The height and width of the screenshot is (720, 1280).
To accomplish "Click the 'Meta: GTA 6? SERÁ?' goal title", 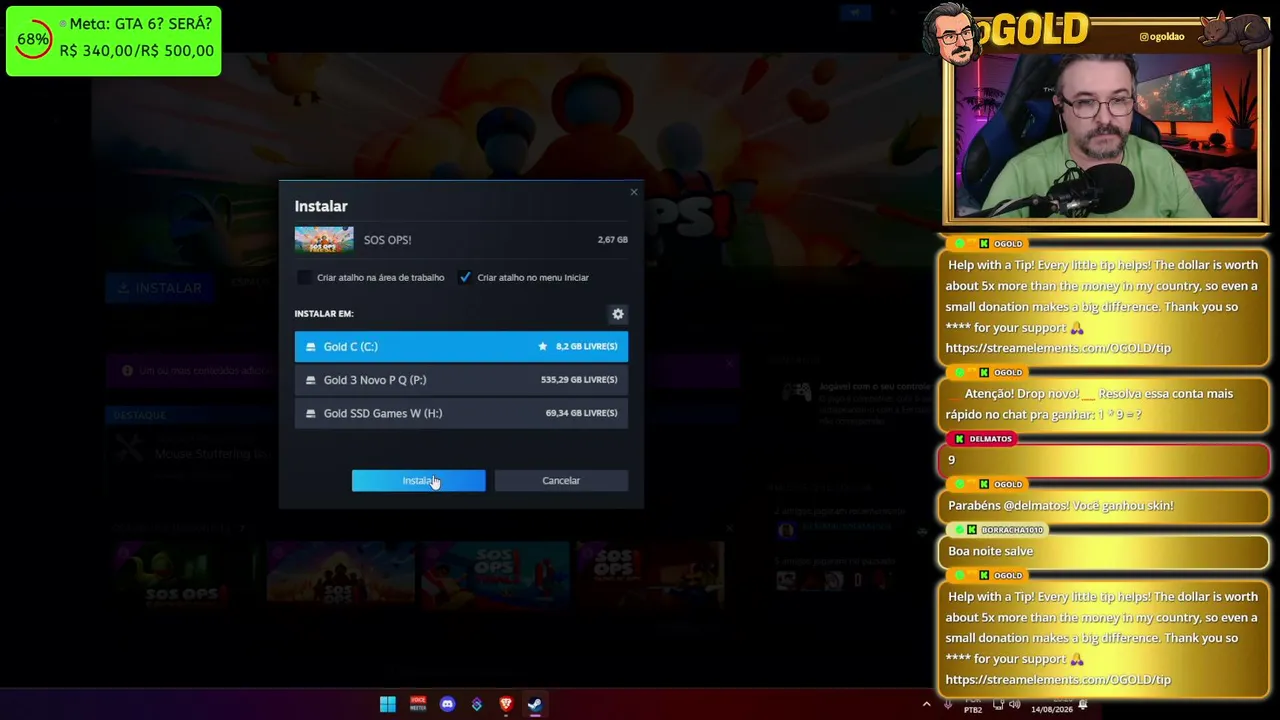I will click(141, 24).
